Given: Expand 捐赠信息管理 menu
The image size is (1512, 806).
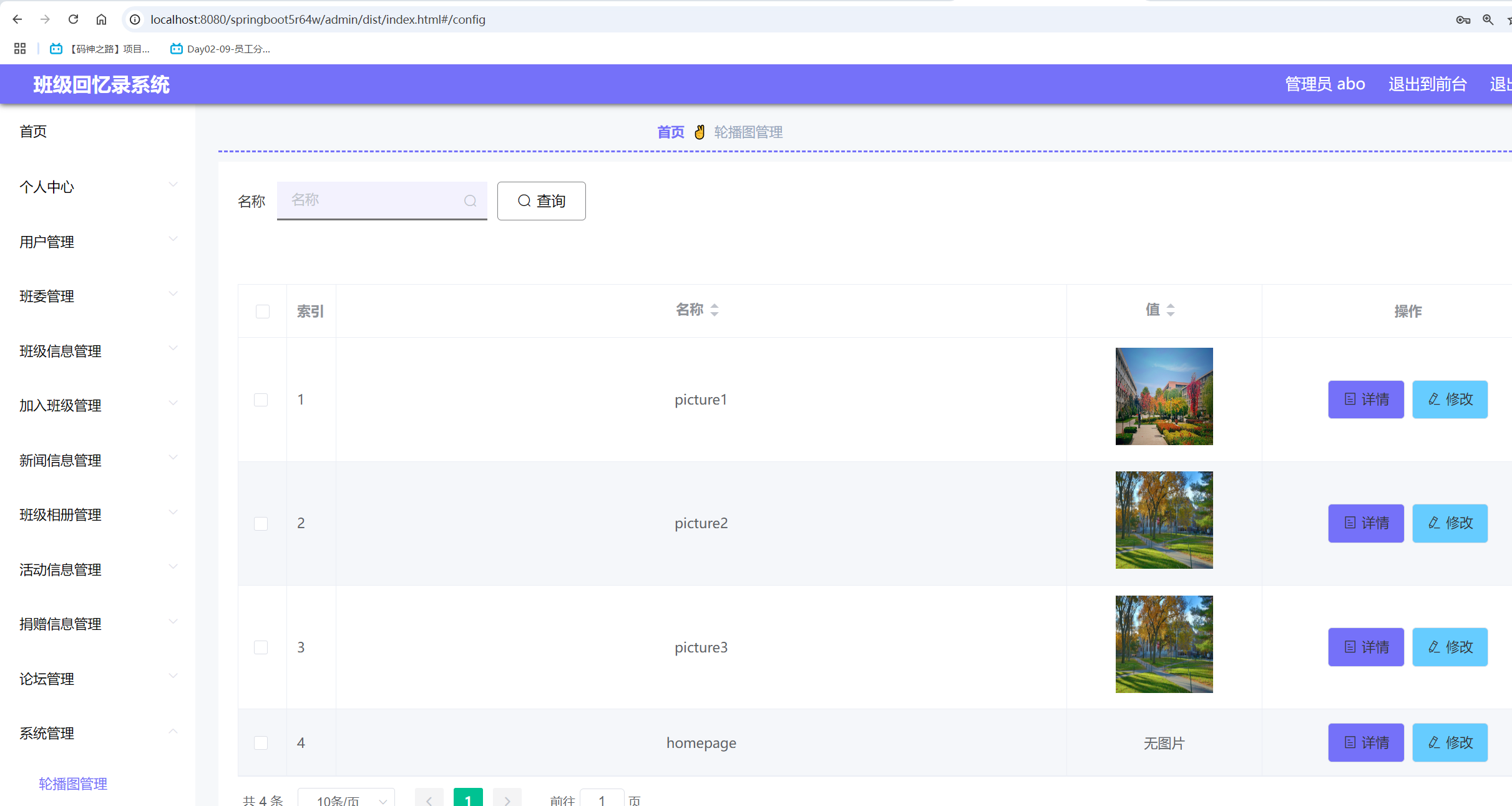Looking at the screenshot, I should 97,624.
